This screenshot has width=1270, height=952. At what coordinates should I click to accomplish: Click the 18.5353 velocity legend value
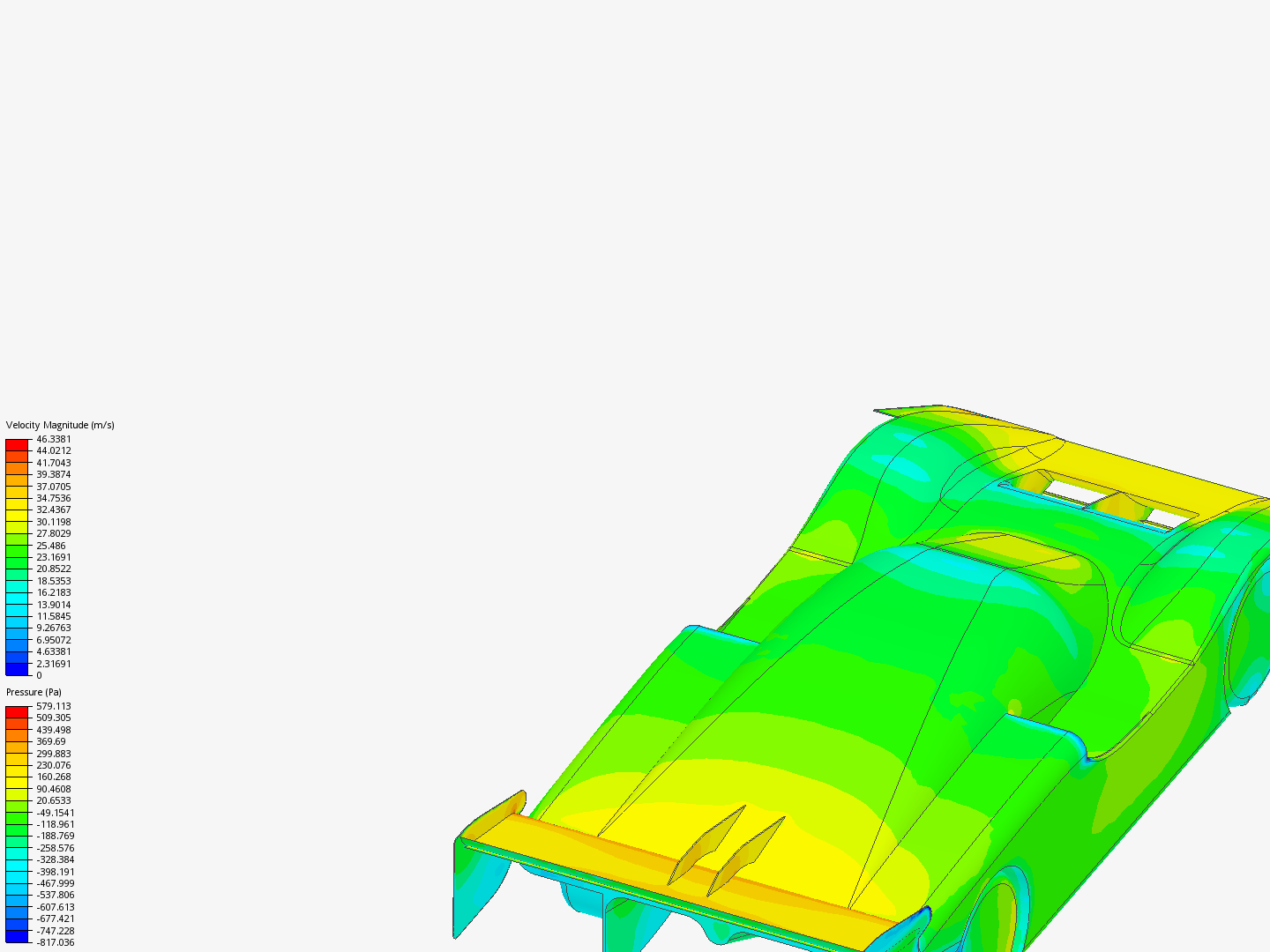click(x=54, y=581)
